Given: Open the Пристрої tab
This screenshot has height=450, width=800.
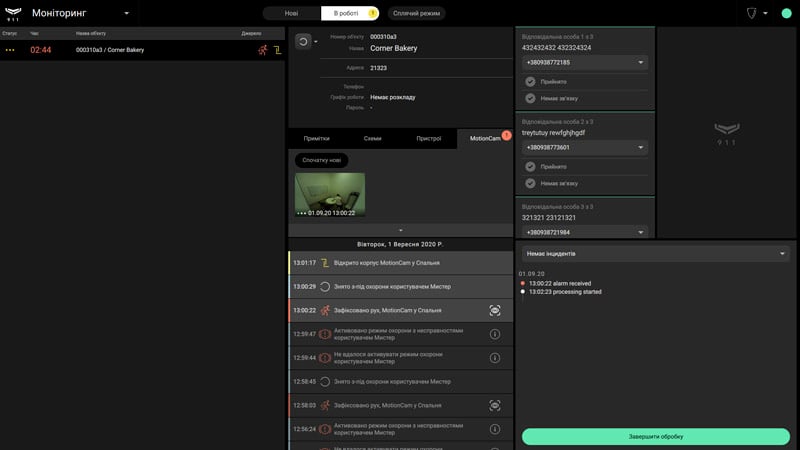Looking at the screenshot, I should (429, 138).
